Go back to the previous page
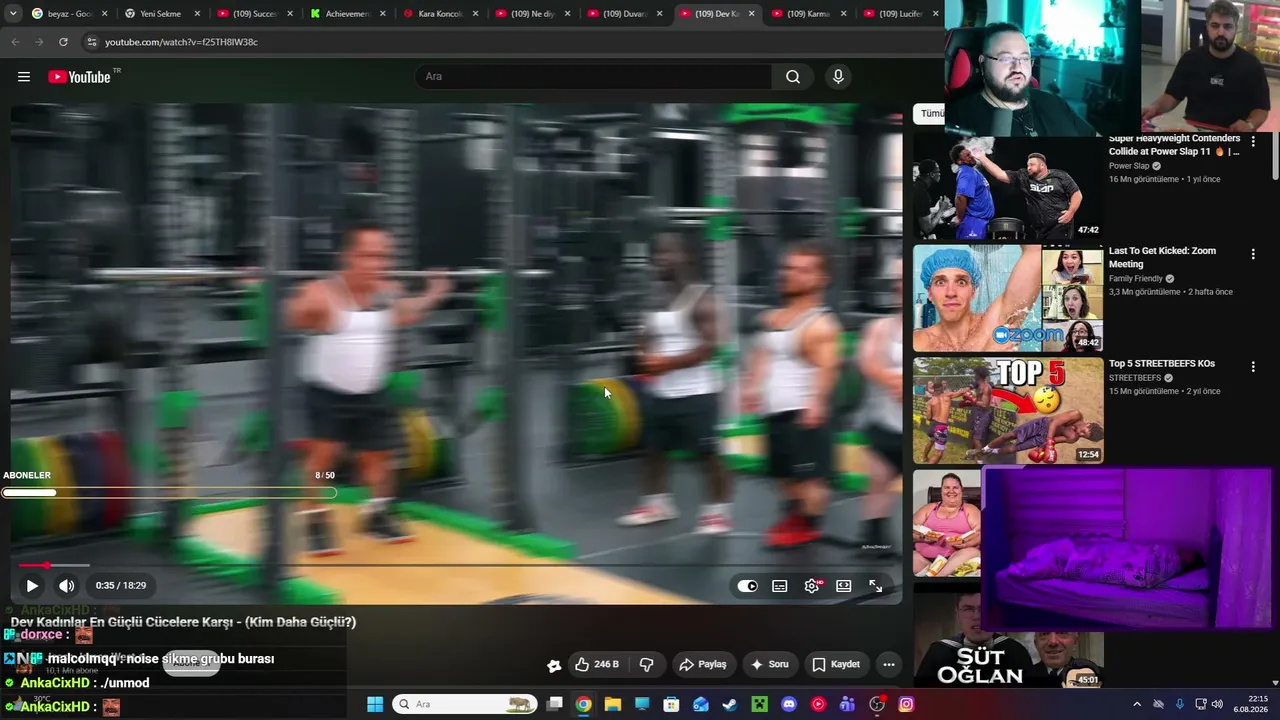 pyautogui.click(x=15, y=42)
